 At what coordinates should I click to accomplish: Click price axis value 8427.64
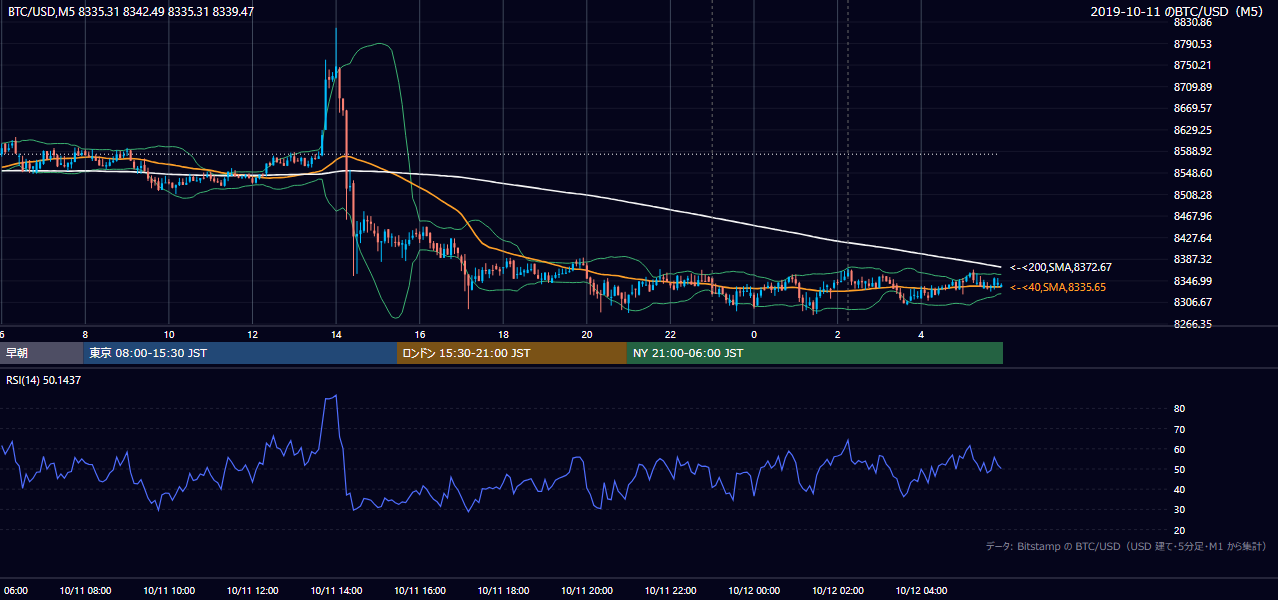point(1192,239)
